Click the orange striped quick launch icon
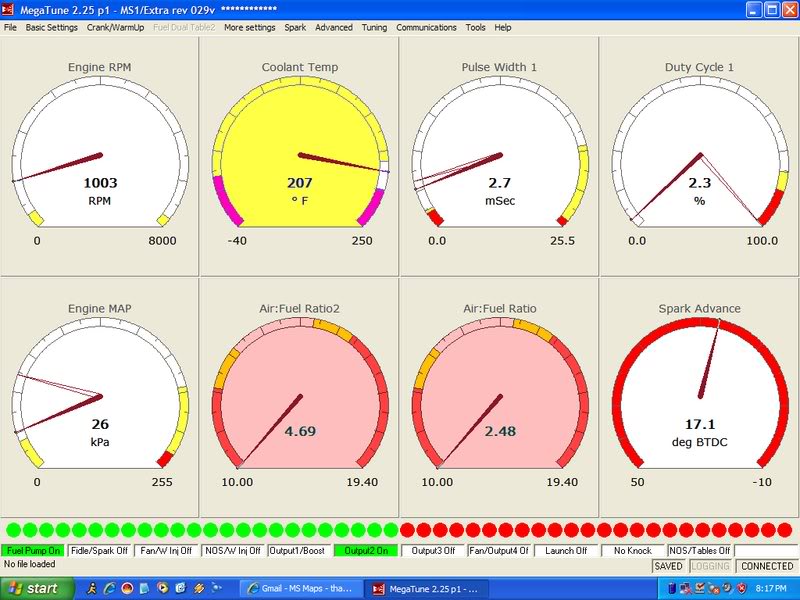800x600 pixels. [199, 588]
